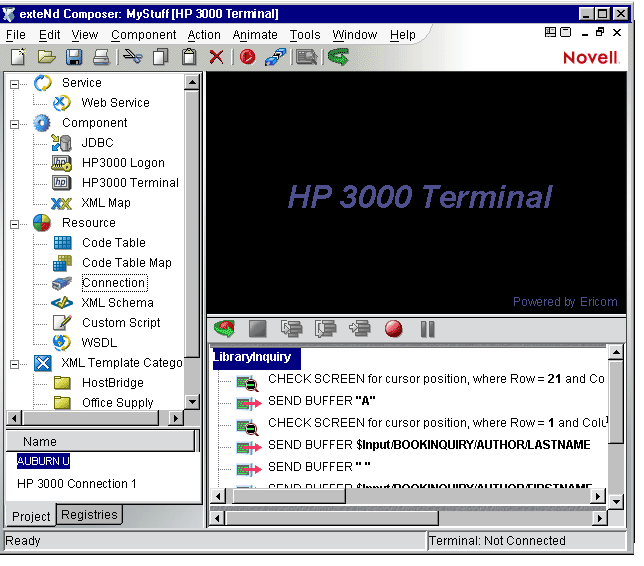
Task: Click the green-red animation start icon
Action: (224, 329)
